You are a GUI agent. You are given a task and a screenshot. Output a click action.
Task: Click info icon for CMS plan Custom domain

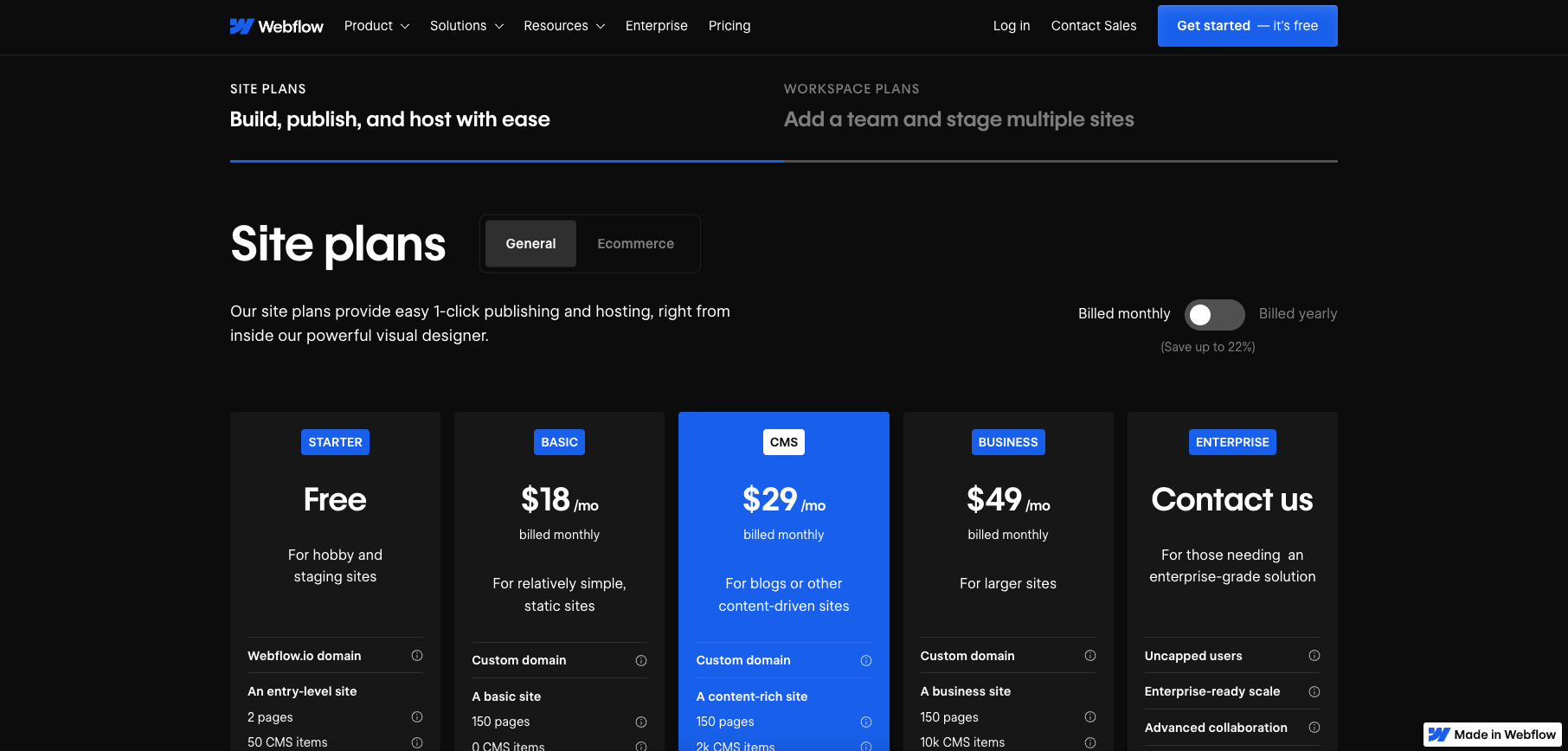pos(865,661)
